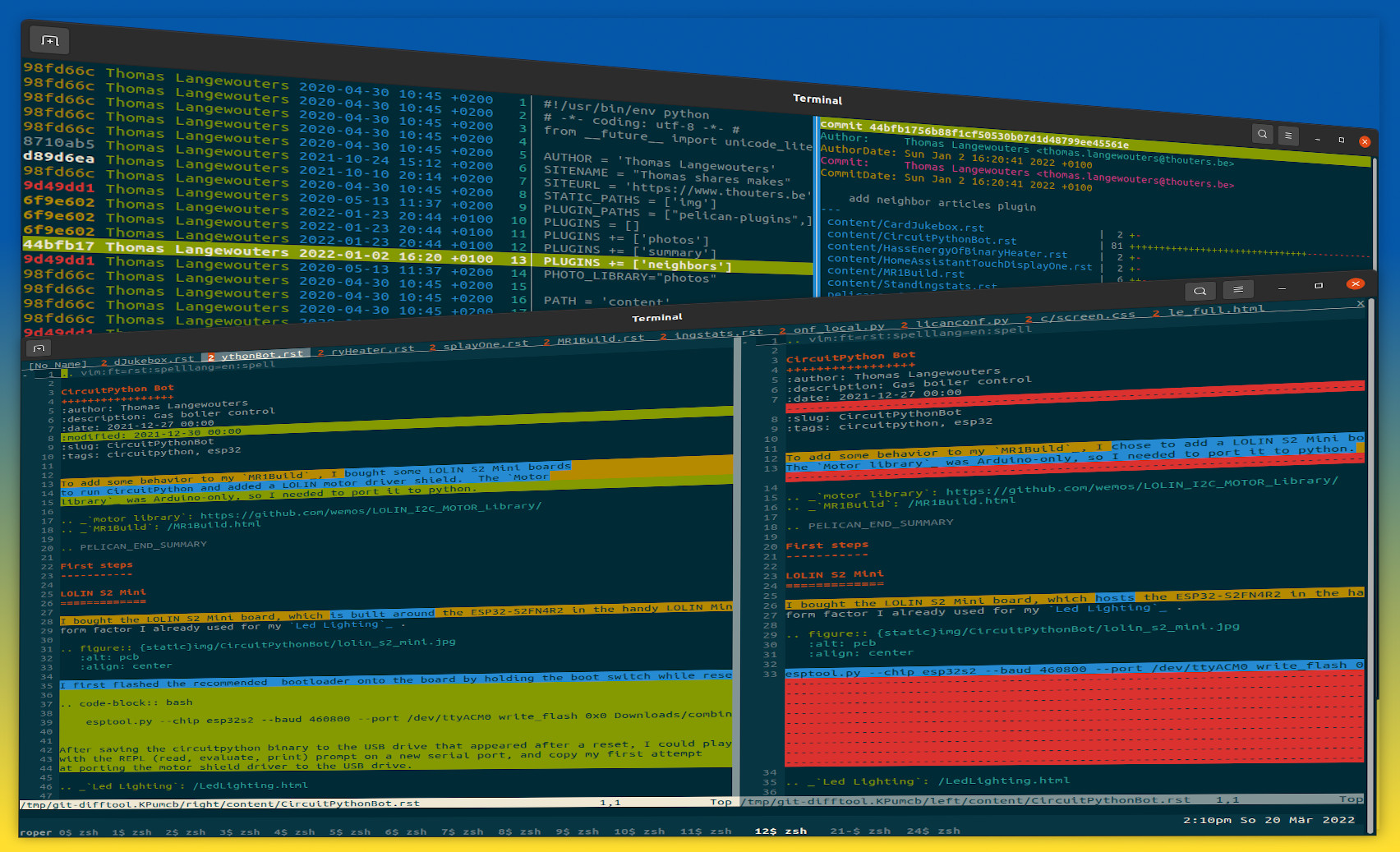Select screen window 9$ zsh

(x=576, y=831)
